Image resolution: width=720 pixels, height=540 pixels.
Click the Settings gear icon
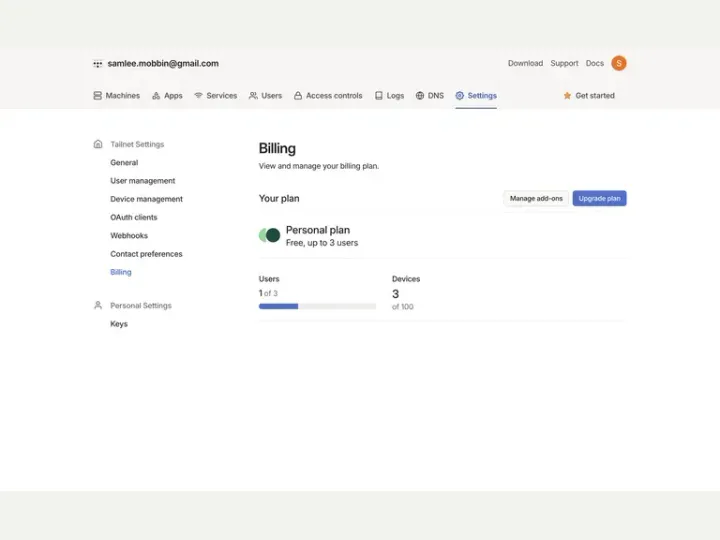point(460,96)
